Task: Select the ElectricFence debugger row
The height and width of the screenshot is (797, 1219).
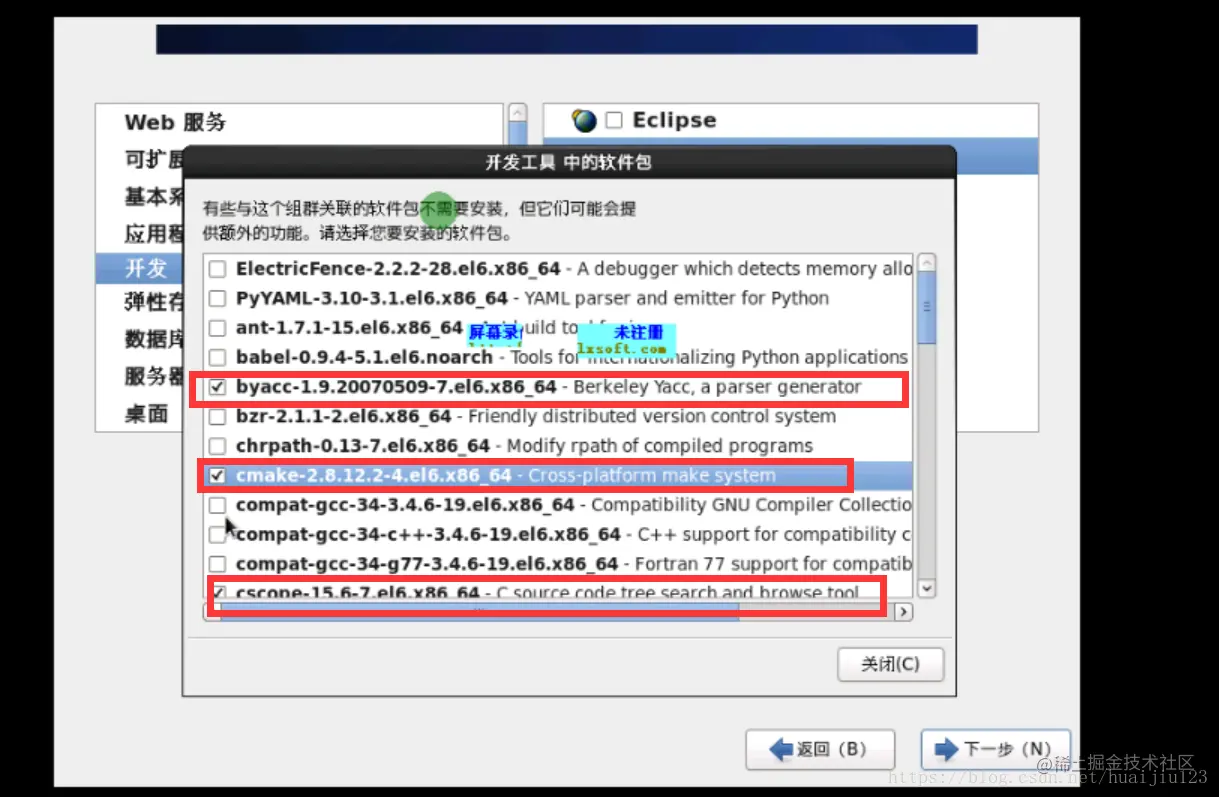Action: [559, 269]
